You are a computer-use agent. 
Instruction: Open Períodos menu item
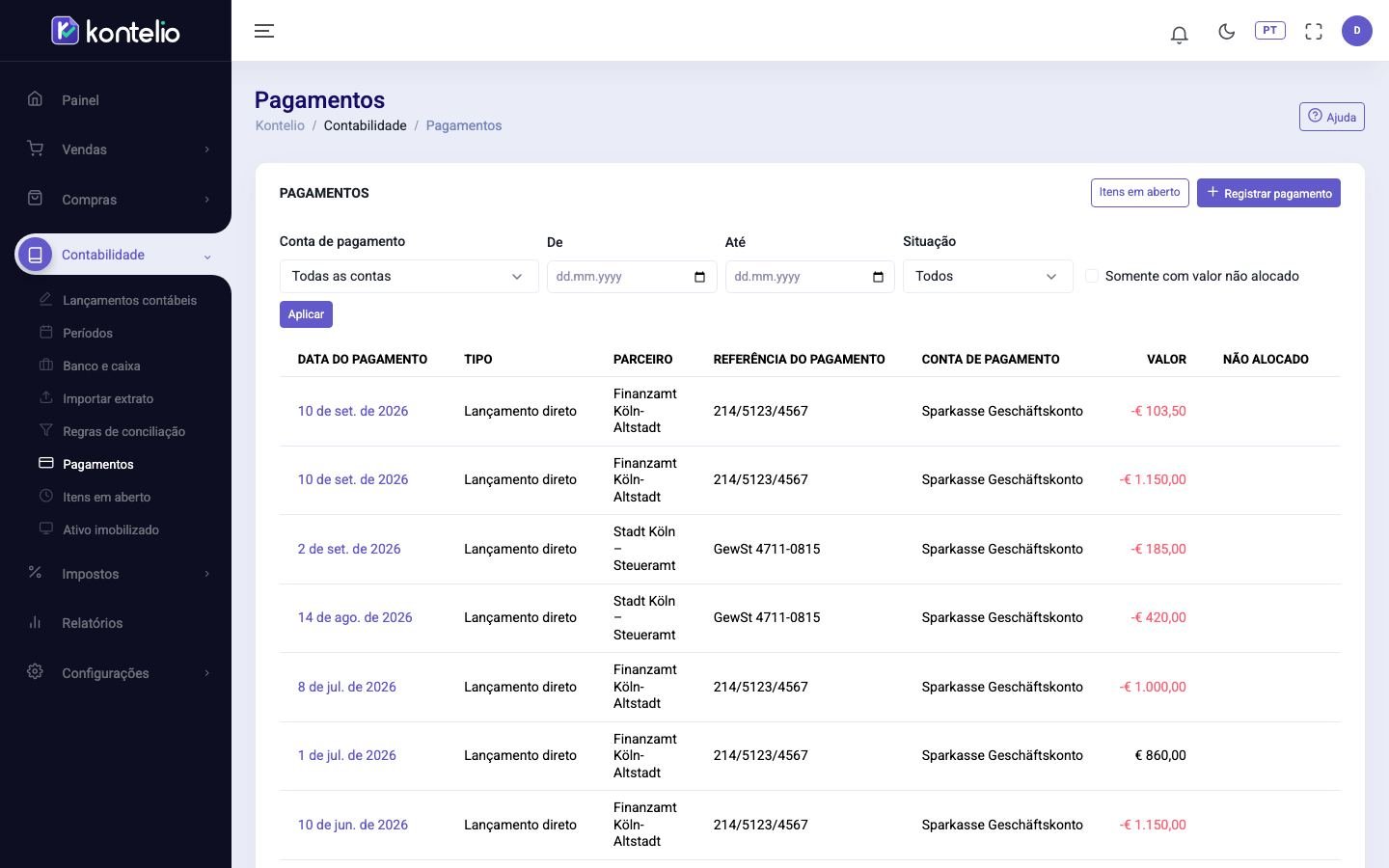point(88,333)
